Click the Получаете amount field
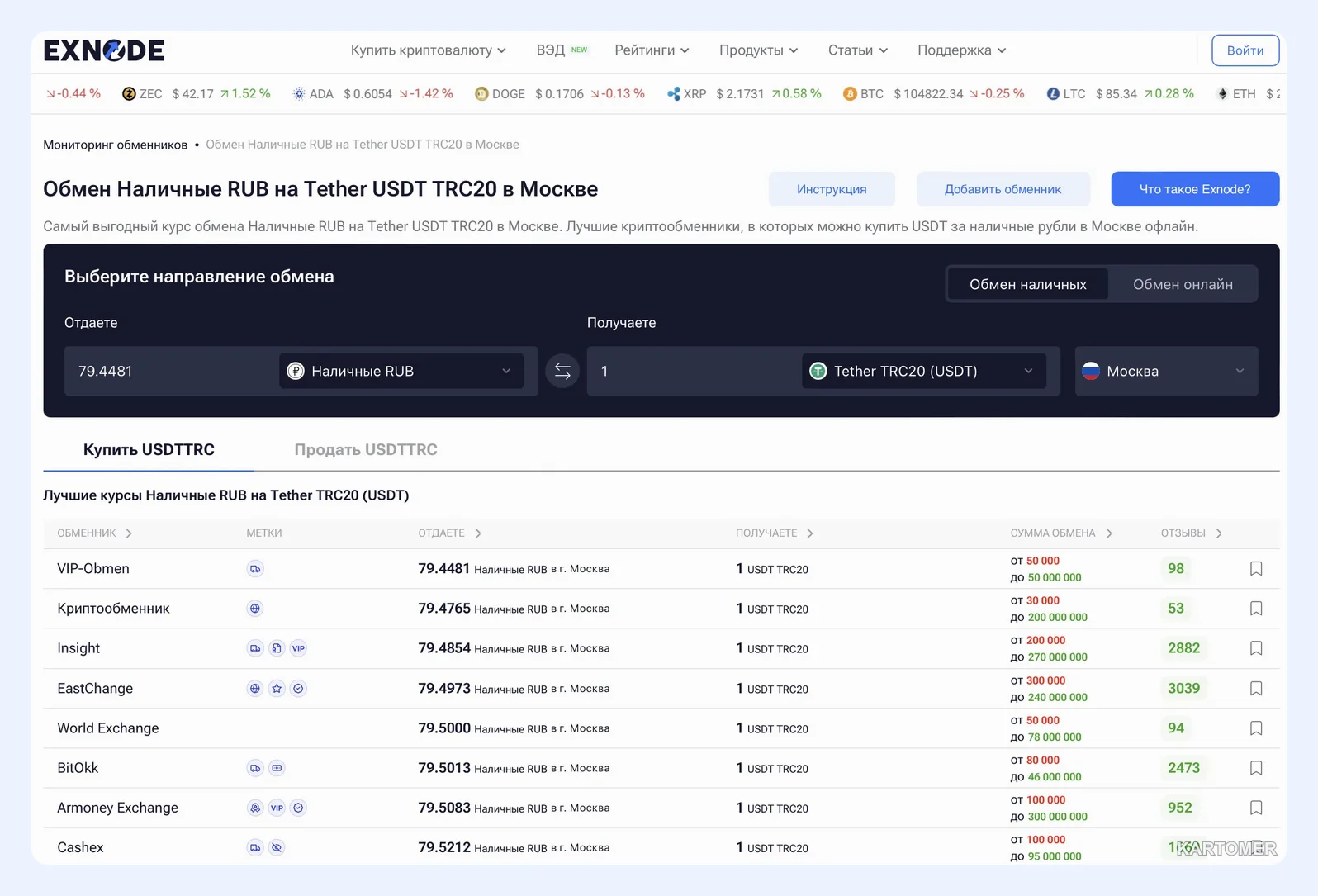1318x896 pixels. (694, 371)
